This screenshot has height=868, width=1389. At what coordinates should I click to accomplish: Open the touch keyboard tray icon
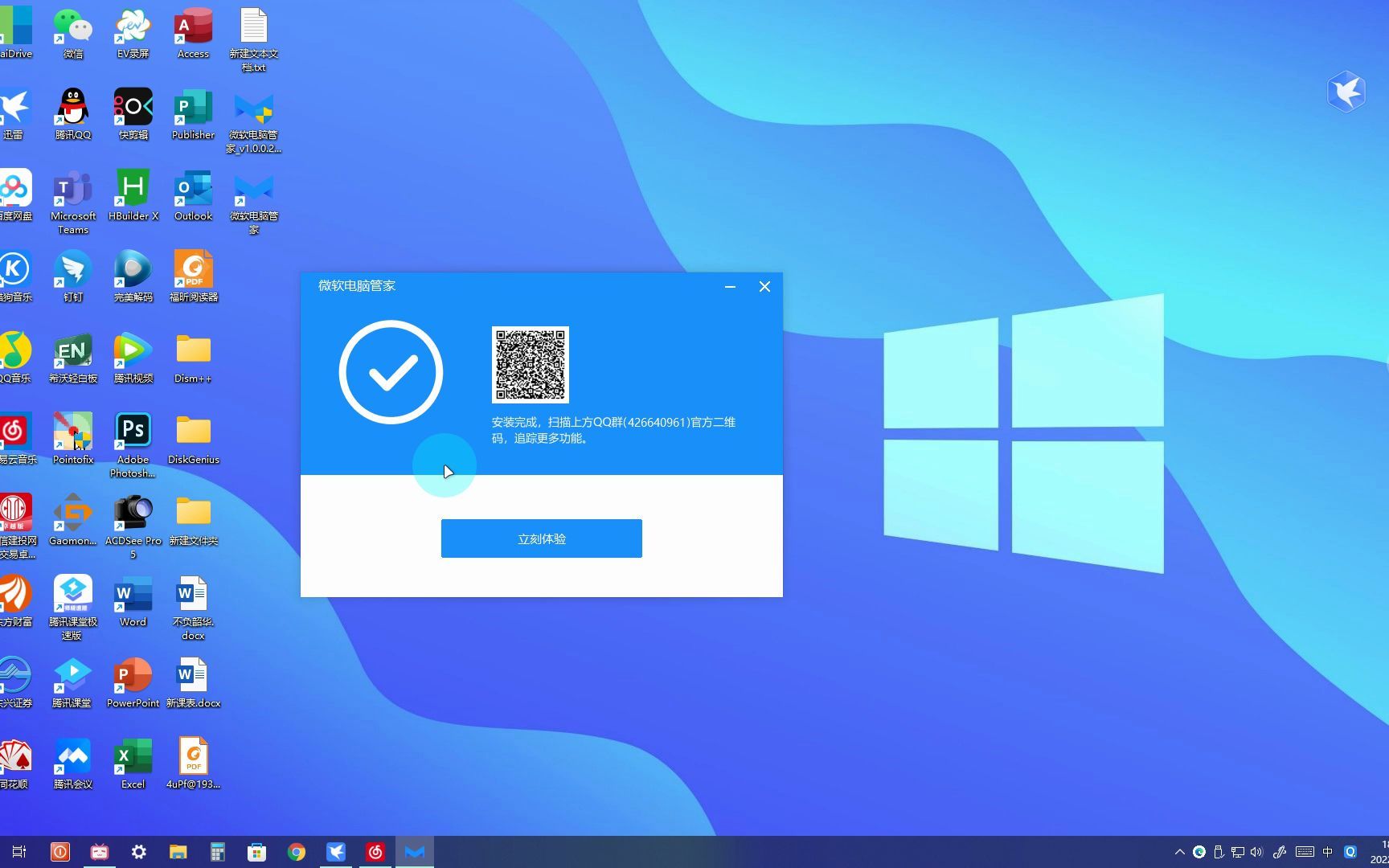[x=1305, y=852]
